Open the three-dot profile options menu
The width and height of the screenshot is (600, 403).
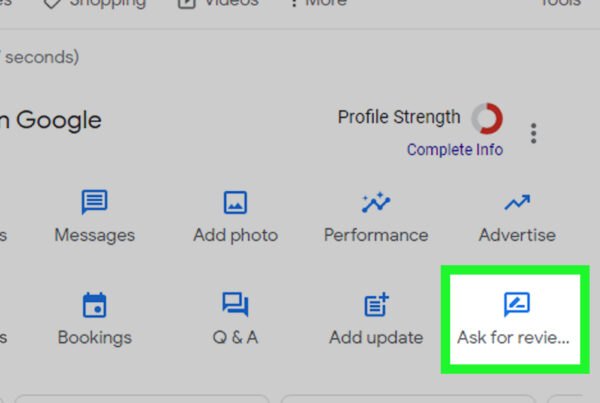(x=533, y=133)
